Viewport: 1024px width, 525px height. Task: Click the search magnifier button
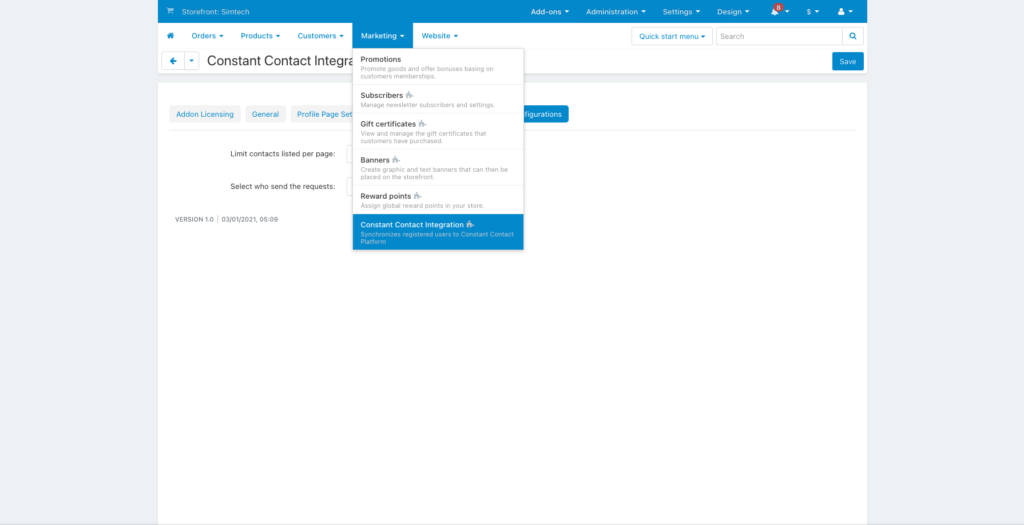point(853,36)
